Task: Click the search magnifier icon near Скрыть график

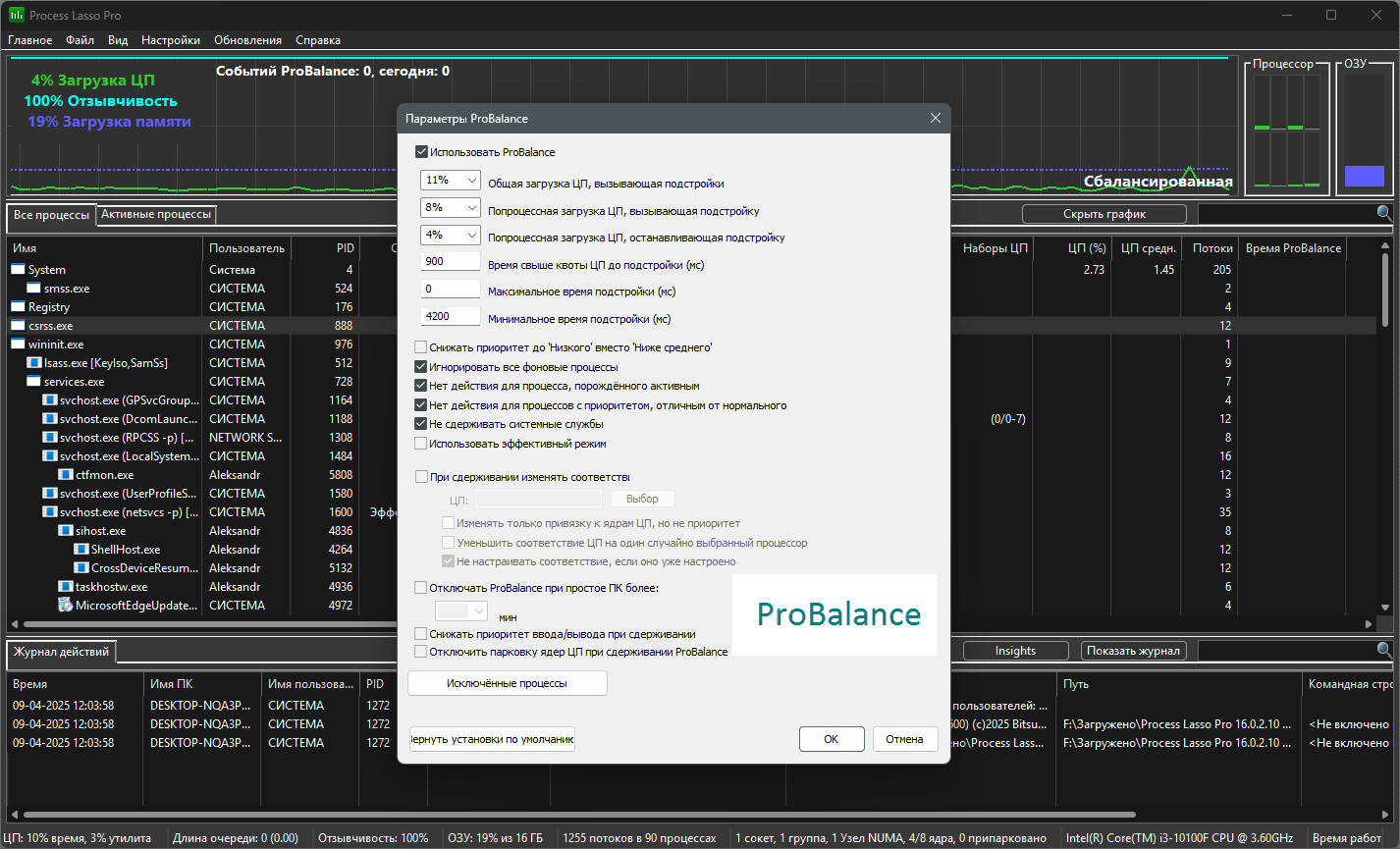Action: click(x=1384, y=213)
